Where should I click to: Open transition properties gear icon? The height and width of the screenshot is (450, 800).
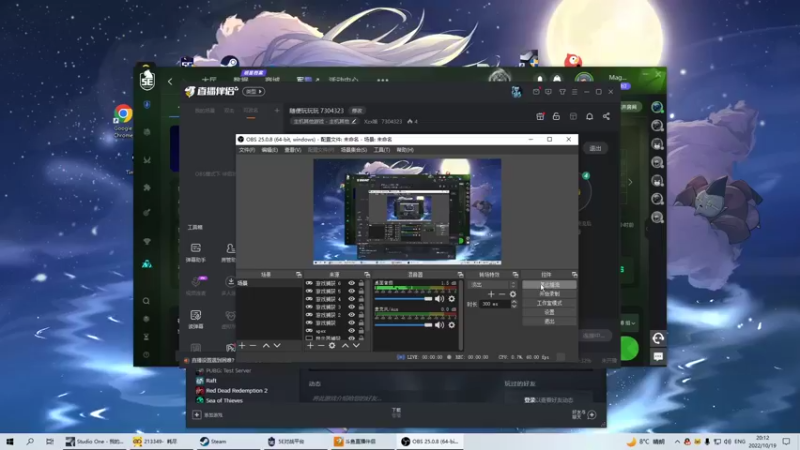coord(513,294)
